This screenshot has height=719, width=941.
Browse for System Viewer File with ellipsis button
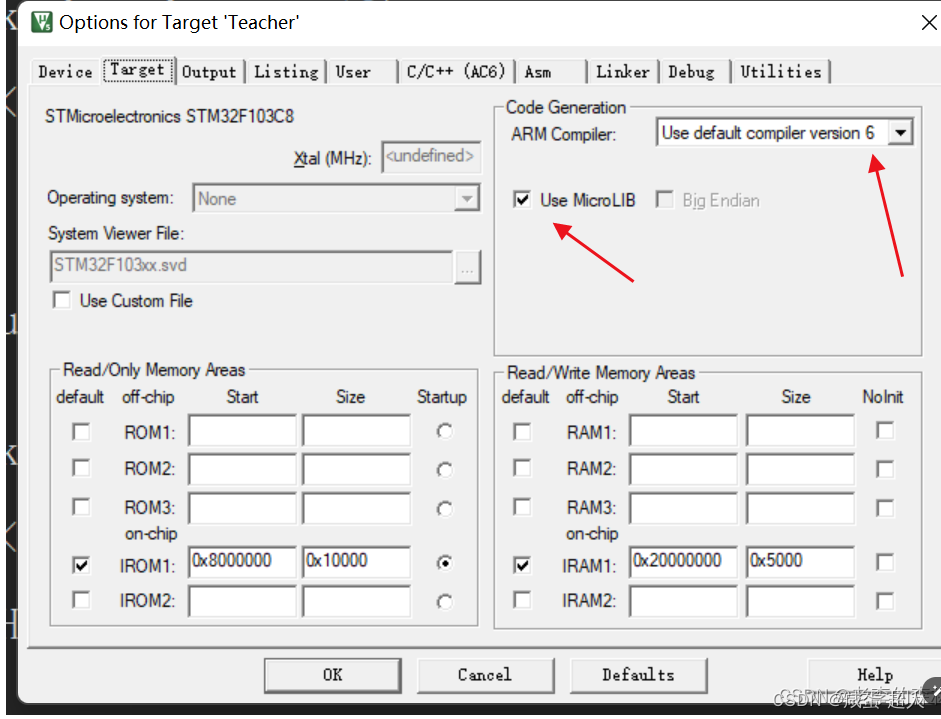coord(467,267)
